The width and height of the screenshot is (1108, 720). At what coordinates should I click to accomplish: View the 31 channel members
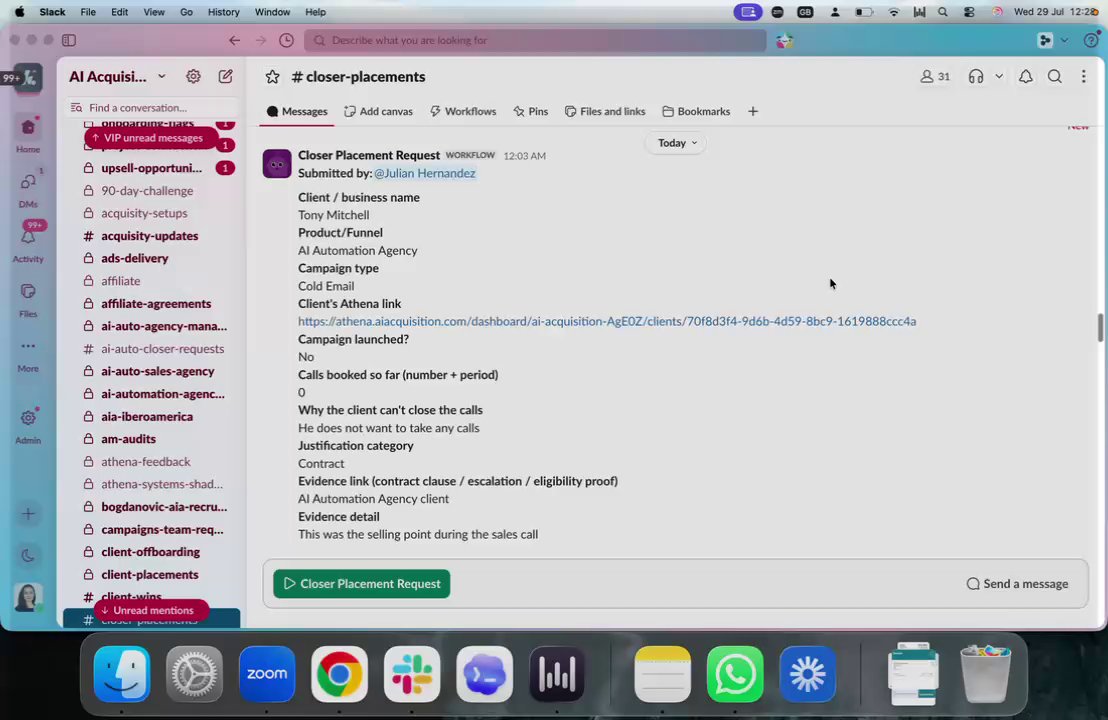tap(935, 76)
